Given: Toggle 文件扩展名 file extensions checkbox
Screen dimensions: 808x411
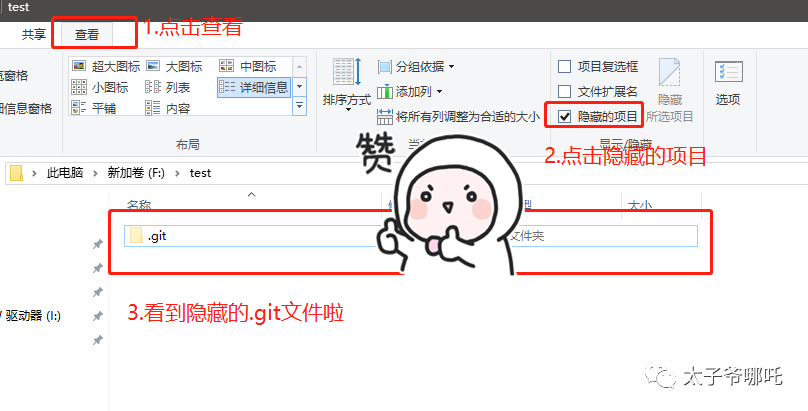Looking at the screenshot, I should [x=565, y=92].
